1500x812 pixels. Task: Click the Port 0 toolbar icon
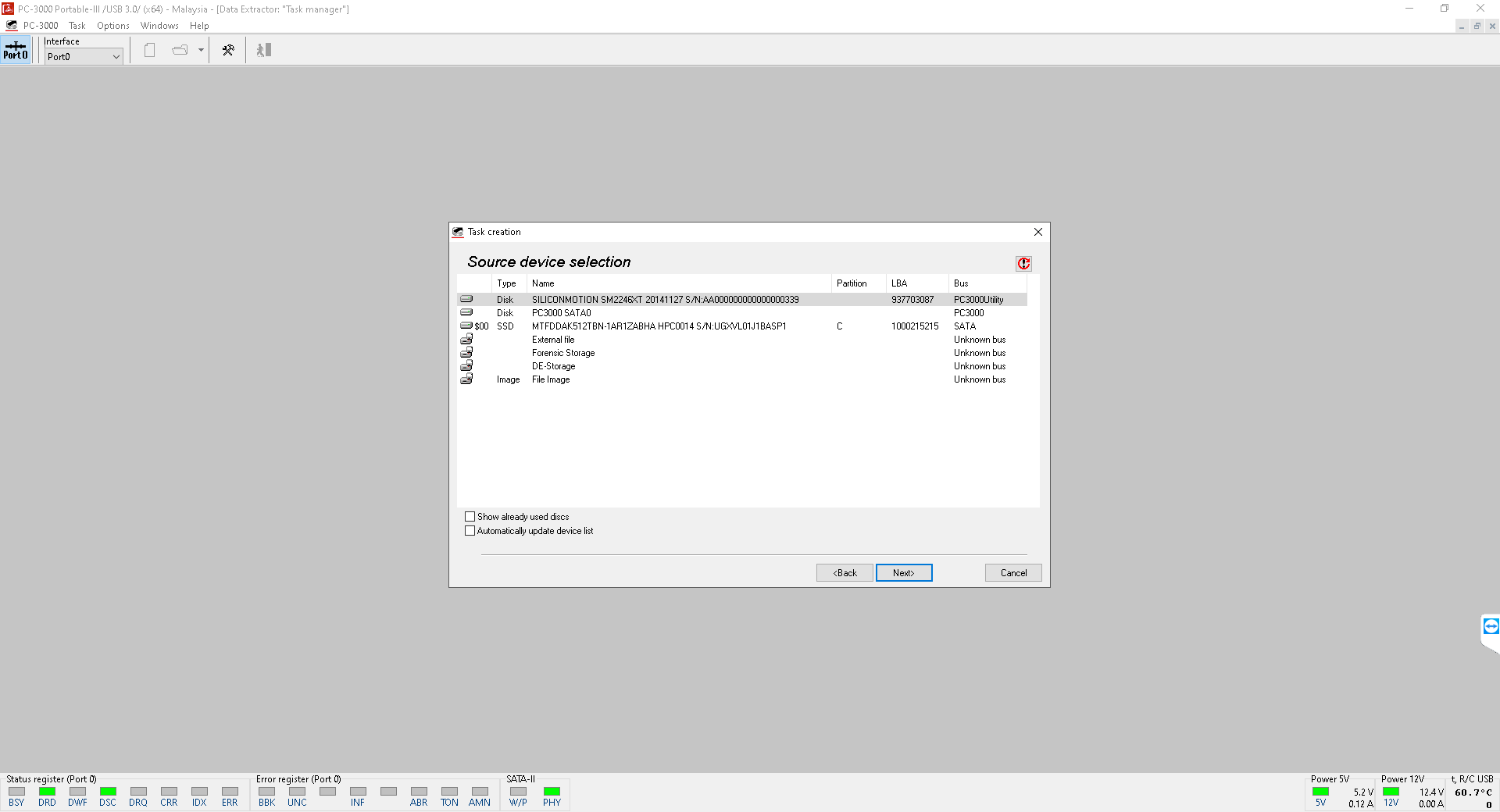pos(16,51)
